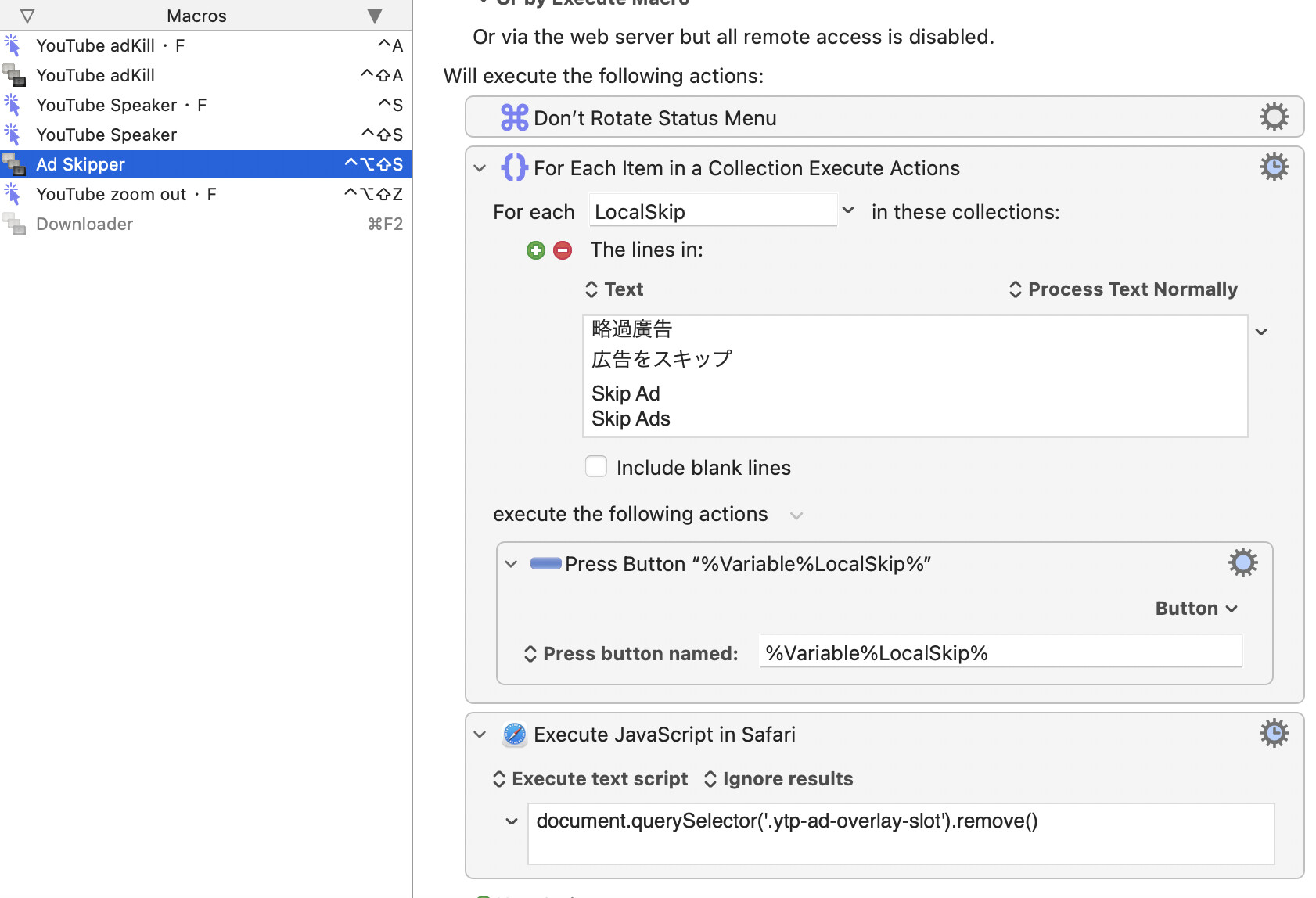The height and width of the screenshot is (898, 1316).
Task: Open the LocalSkip variable dropdown arrow
Action: point(848,210)
